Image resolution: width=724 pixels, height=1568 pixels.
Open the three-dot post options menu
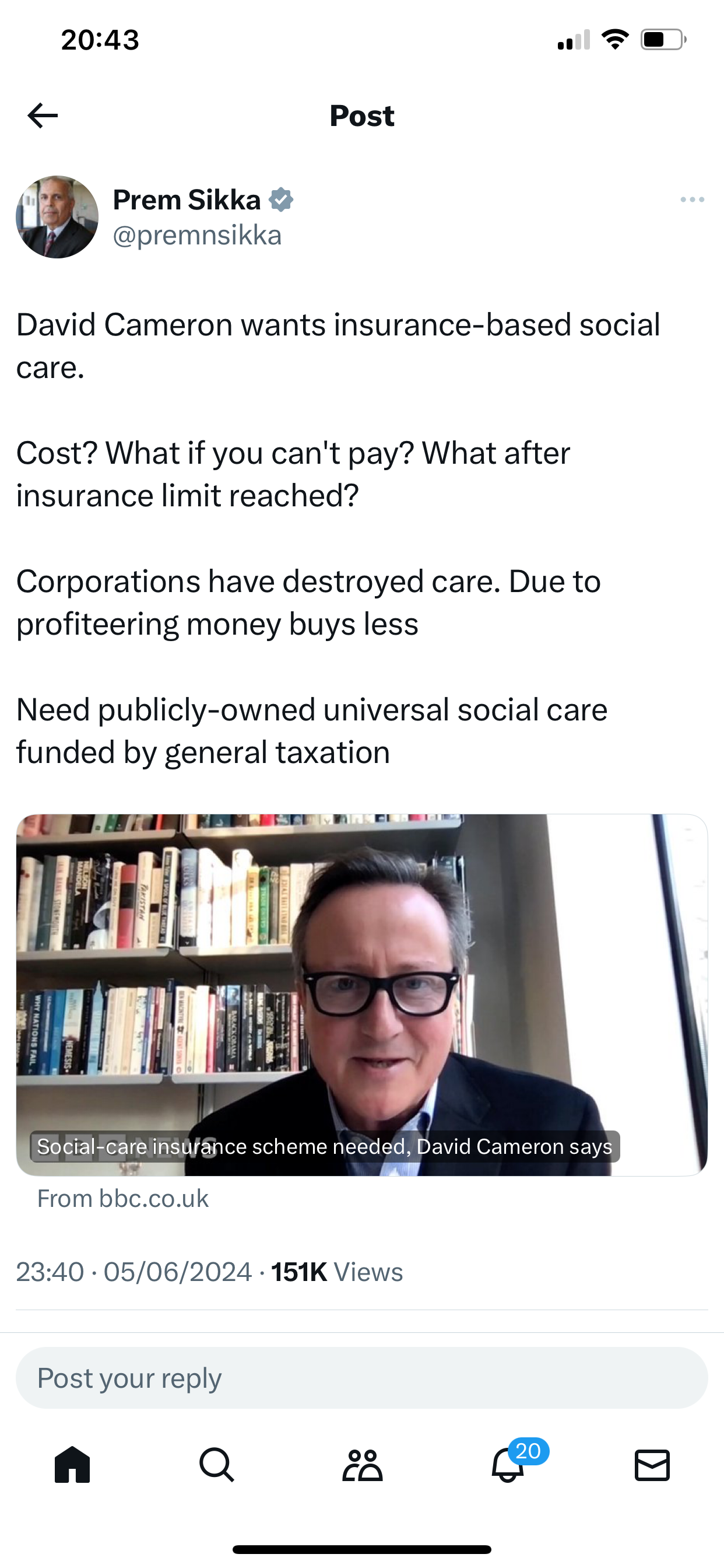(x=693, y=199)
